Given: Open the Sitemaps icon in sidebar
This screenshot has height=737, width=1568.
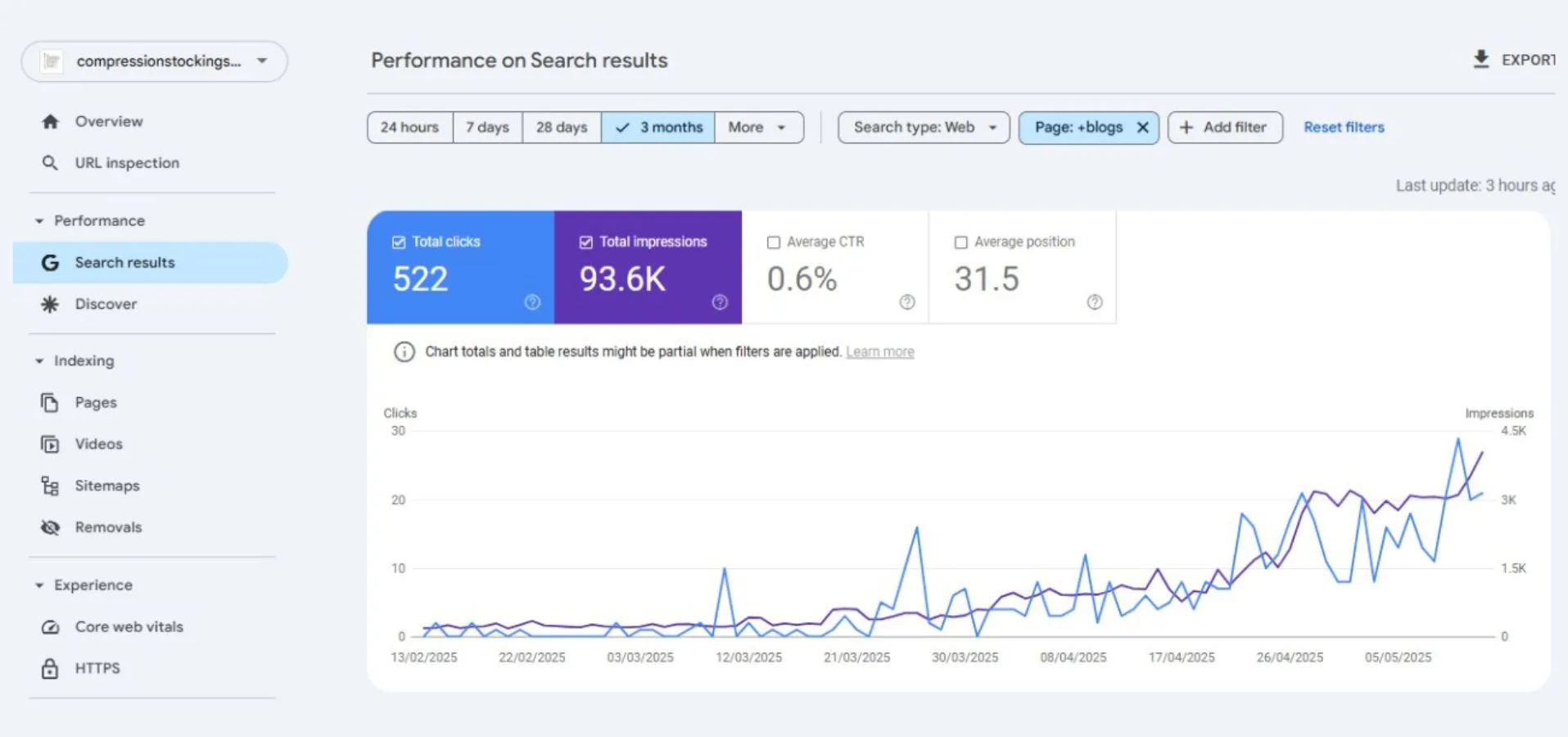Looking at the screenshot, I should pyautogui.click(x=50, y=486).
